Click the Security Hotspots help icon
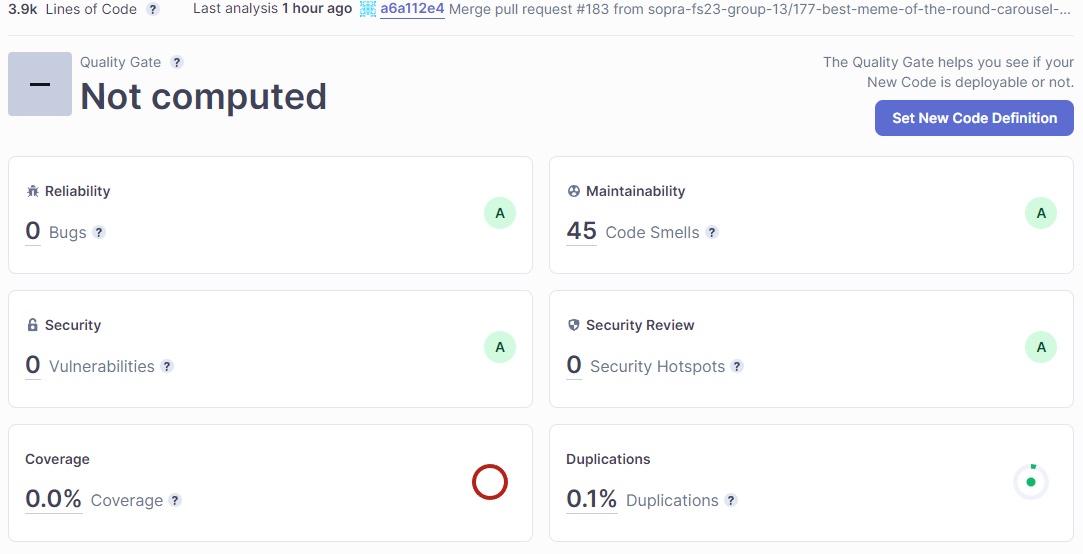Viewport: 1083px width, 554px height. click(x=738, y=366)
